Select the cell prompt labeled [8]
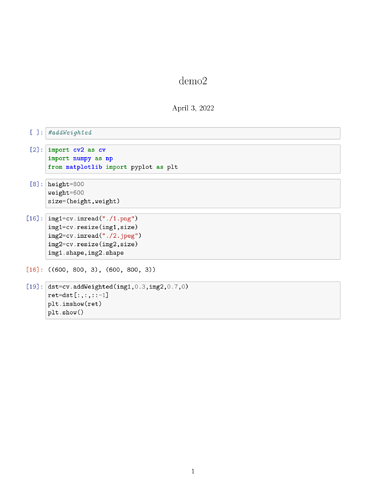386x500 pixels. pyautogui.click(x=36, y=184)
